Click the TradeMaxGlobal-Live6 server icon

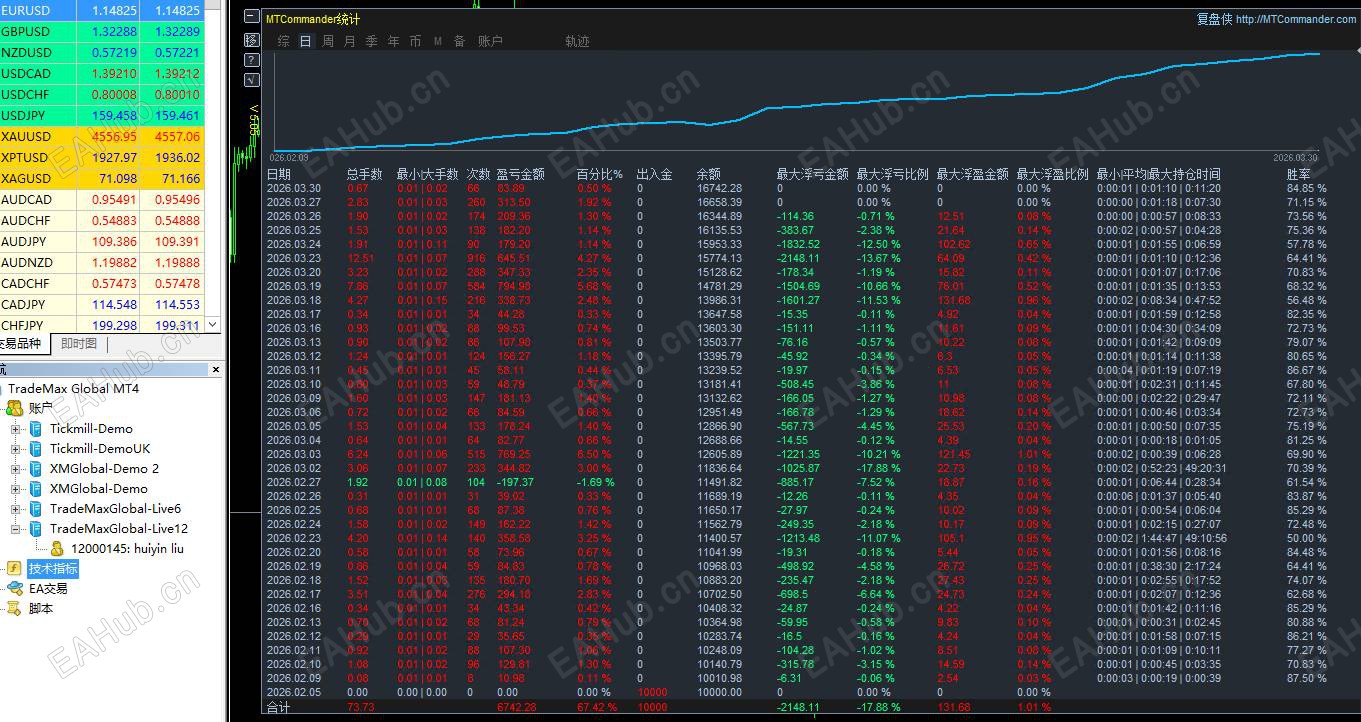[36, 508]
